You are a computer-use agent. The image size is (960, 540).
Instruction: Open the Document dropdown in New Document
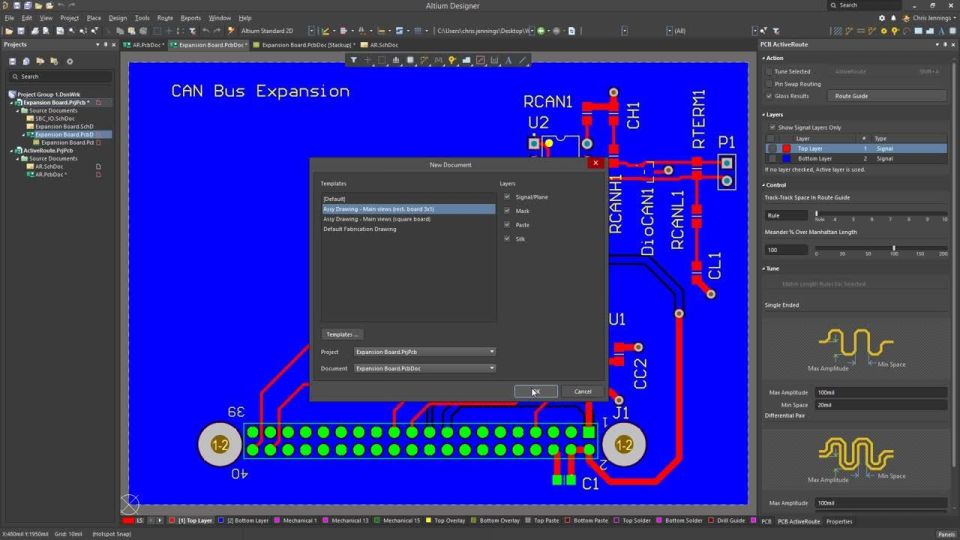coord(425,369)
